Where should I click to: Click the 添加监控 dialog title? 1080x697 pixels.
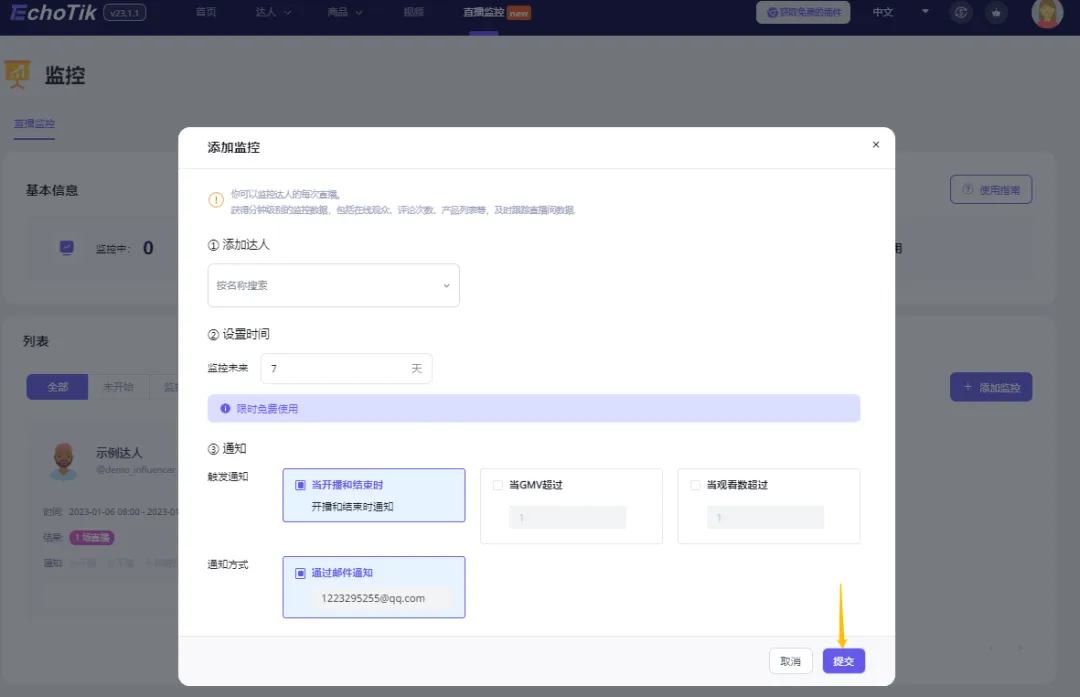click(233, 147)
